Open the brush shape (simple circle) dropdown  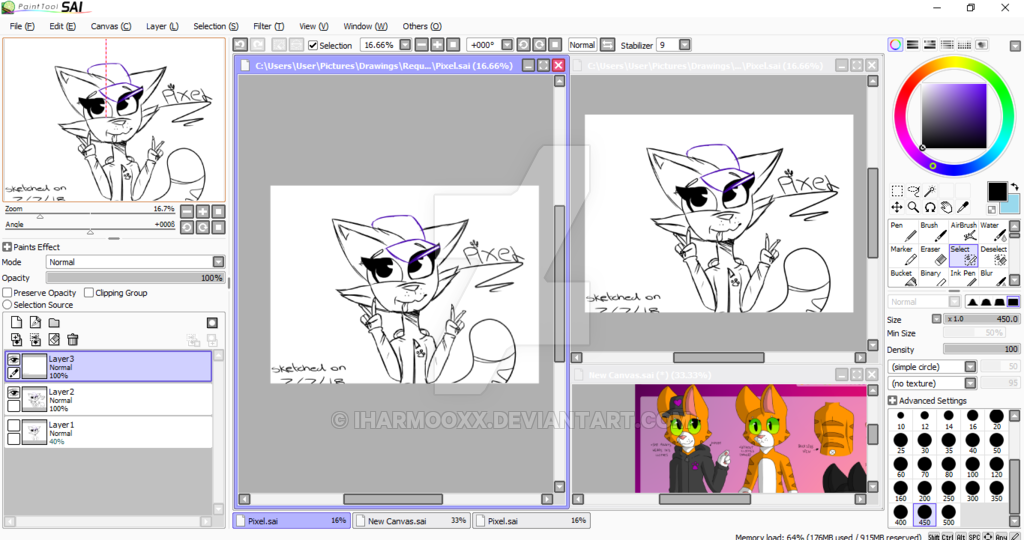(x=970, y=367)
